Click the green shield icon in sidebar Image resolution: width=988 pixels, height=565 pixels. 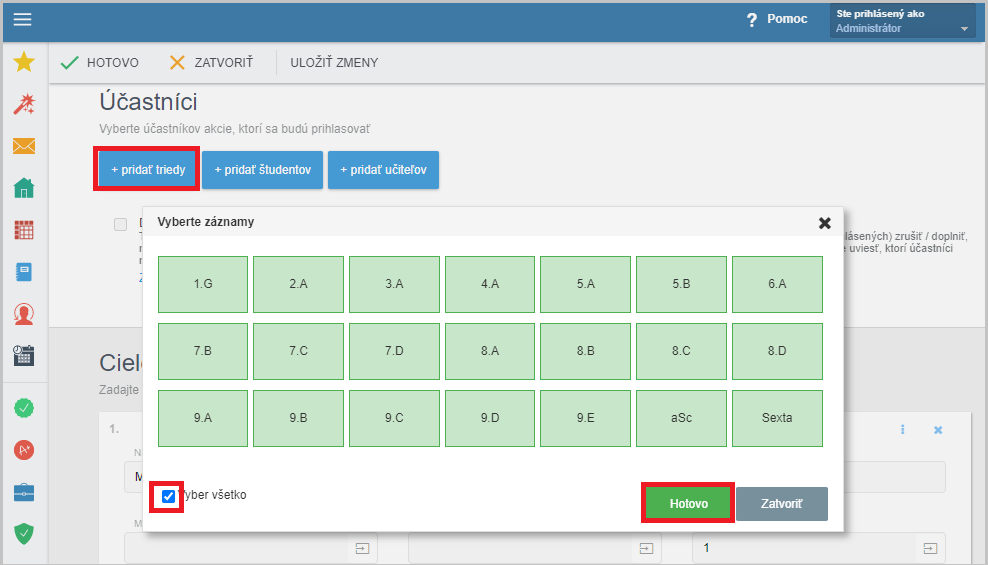(24, 534)
